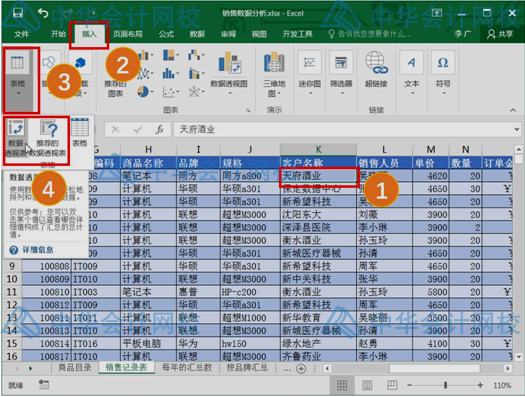
Task: Click cell 平板电脑
Action: coord(148,343)
